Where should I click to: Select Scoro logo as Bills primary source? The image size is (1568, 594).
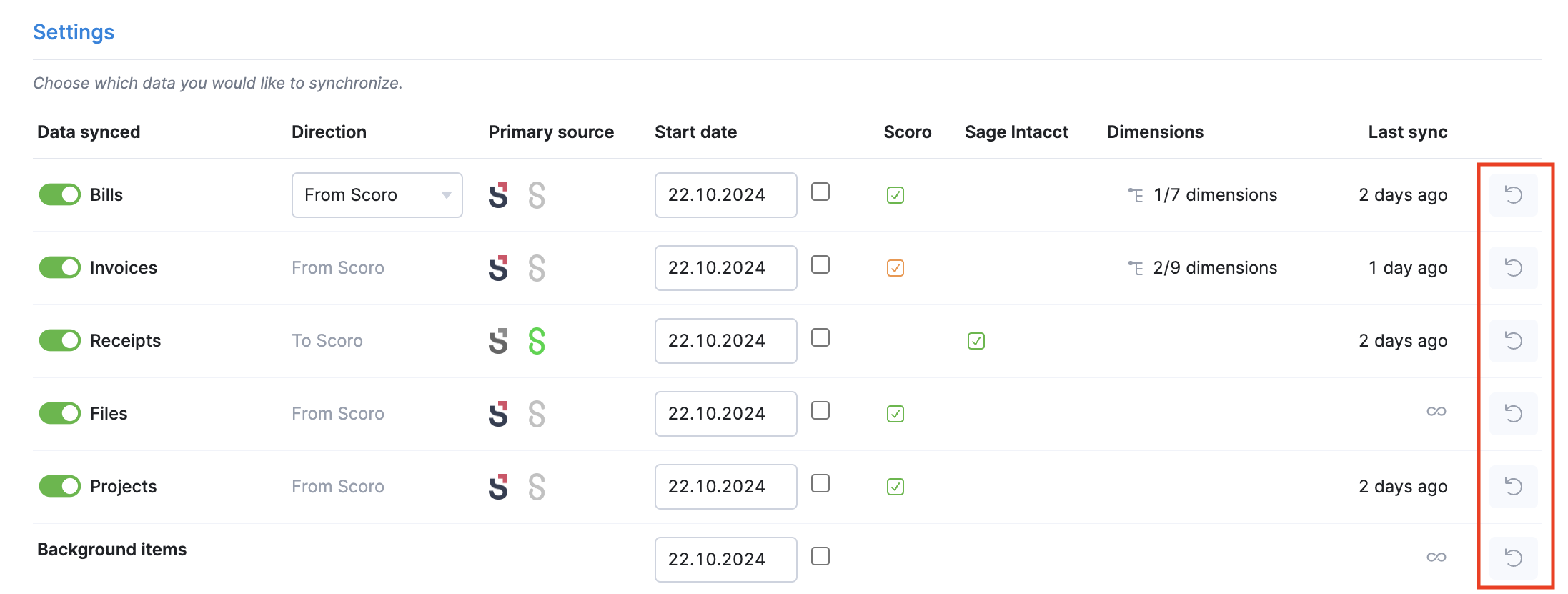pyautogui.click(x=498, y=195)
